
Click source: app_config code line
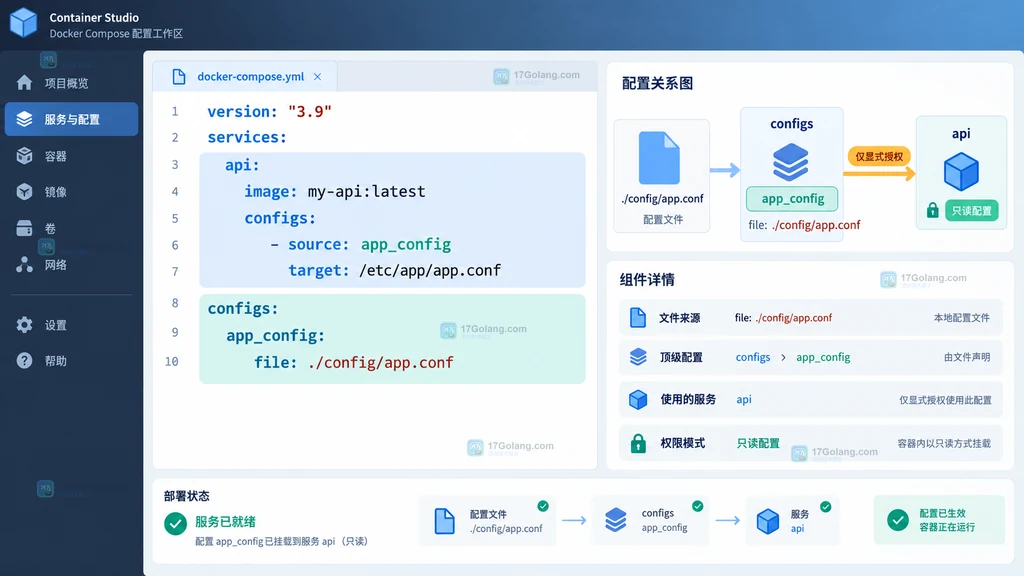[x=360, y=244]
